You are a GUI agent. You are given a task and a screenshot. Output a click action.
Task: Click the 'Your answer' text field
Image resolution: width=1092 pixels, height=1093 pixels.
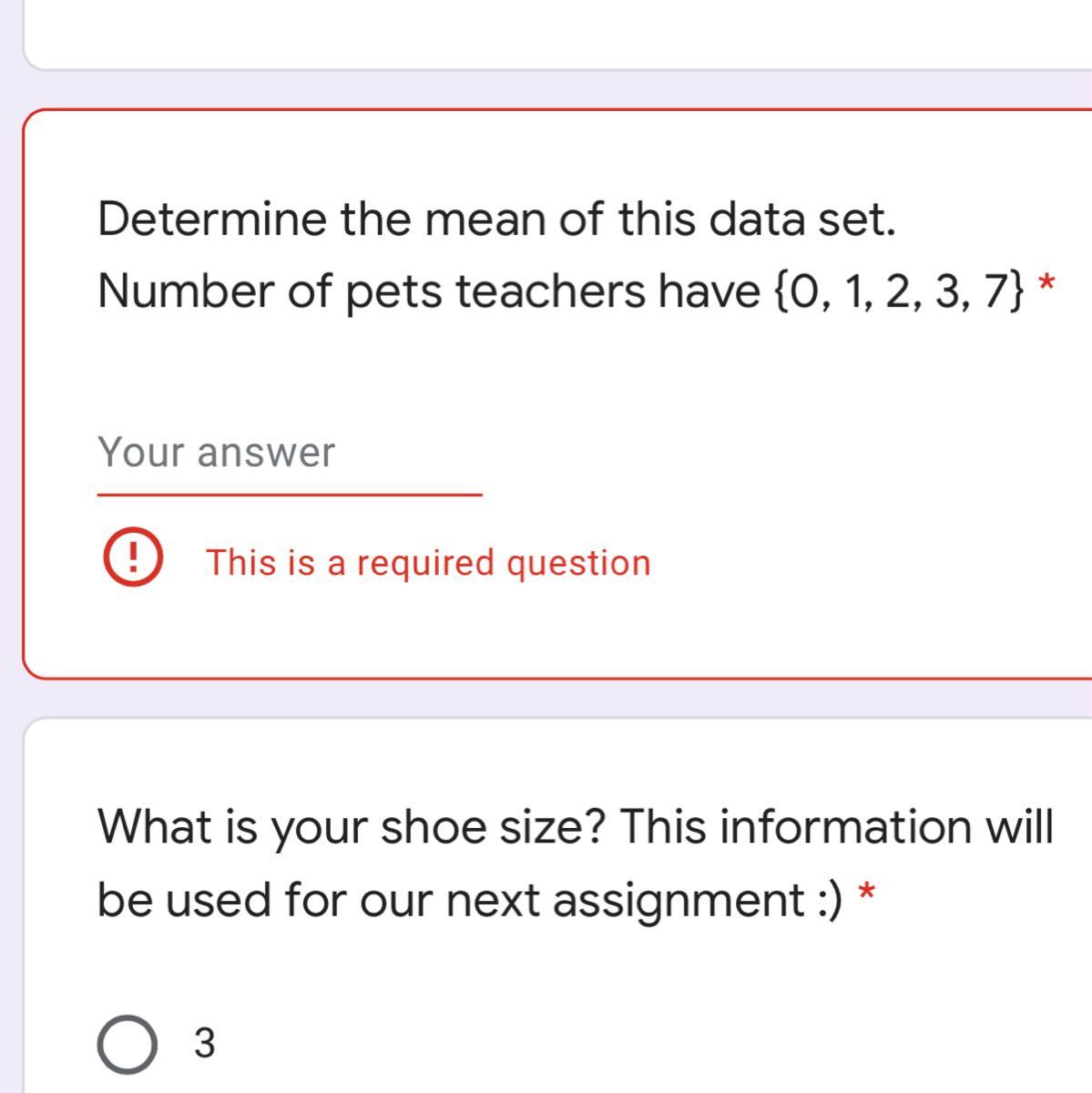(x=289, y=453)
